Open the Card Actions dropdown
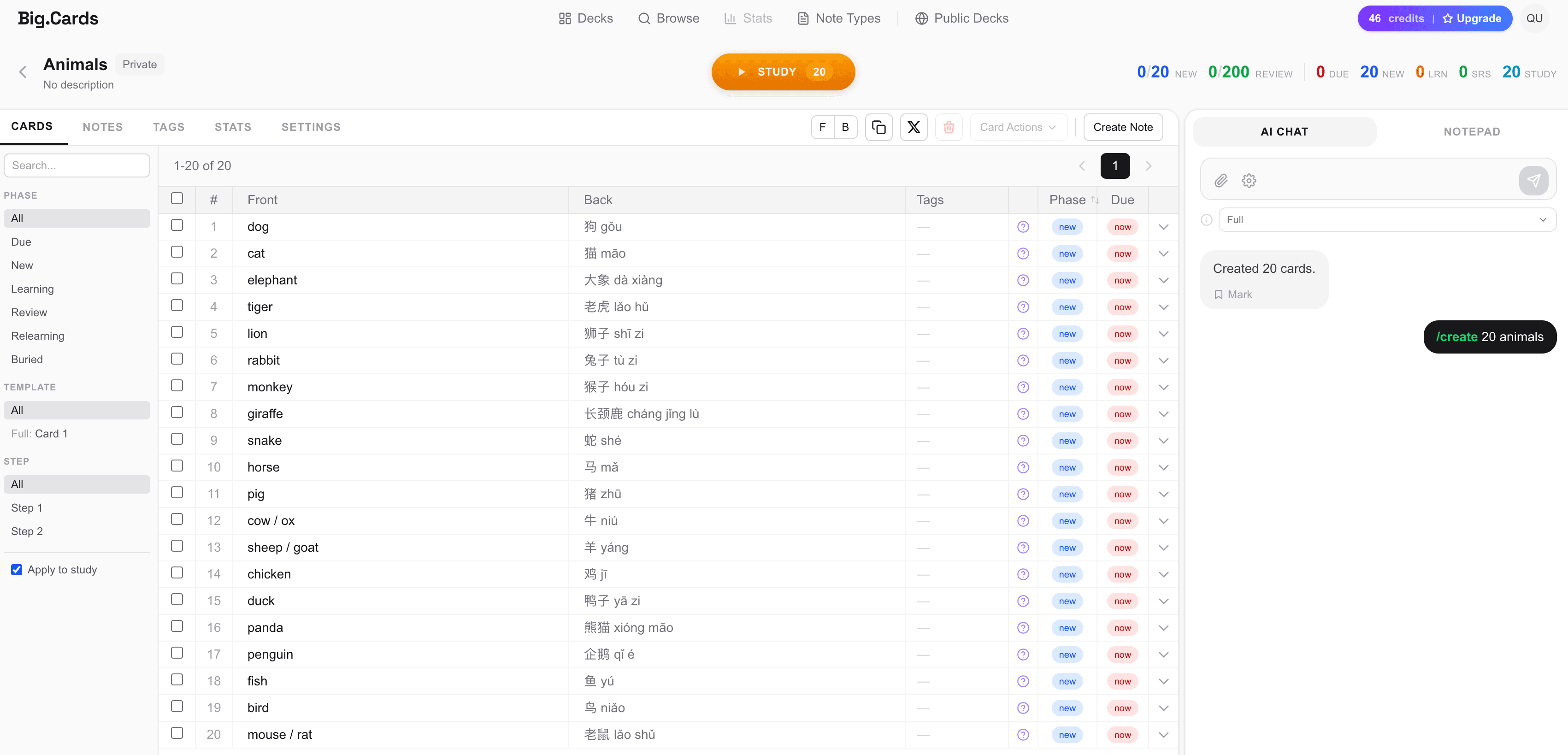The width and height of the screenshot is (1568, 755). [1018, 127]
